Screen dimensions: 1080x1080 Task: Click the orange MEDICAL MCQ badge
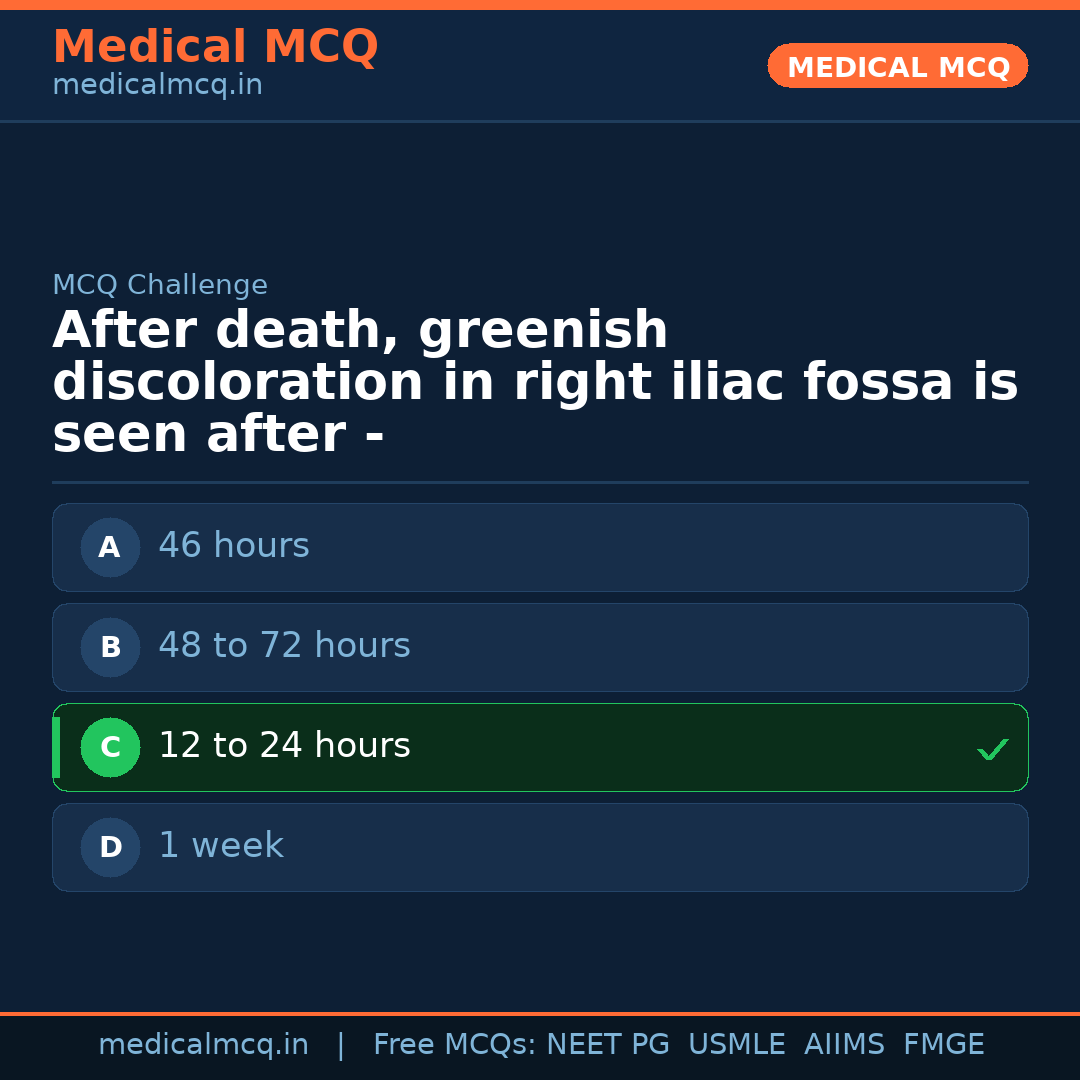pyautogui.click(x=897, y=66)
